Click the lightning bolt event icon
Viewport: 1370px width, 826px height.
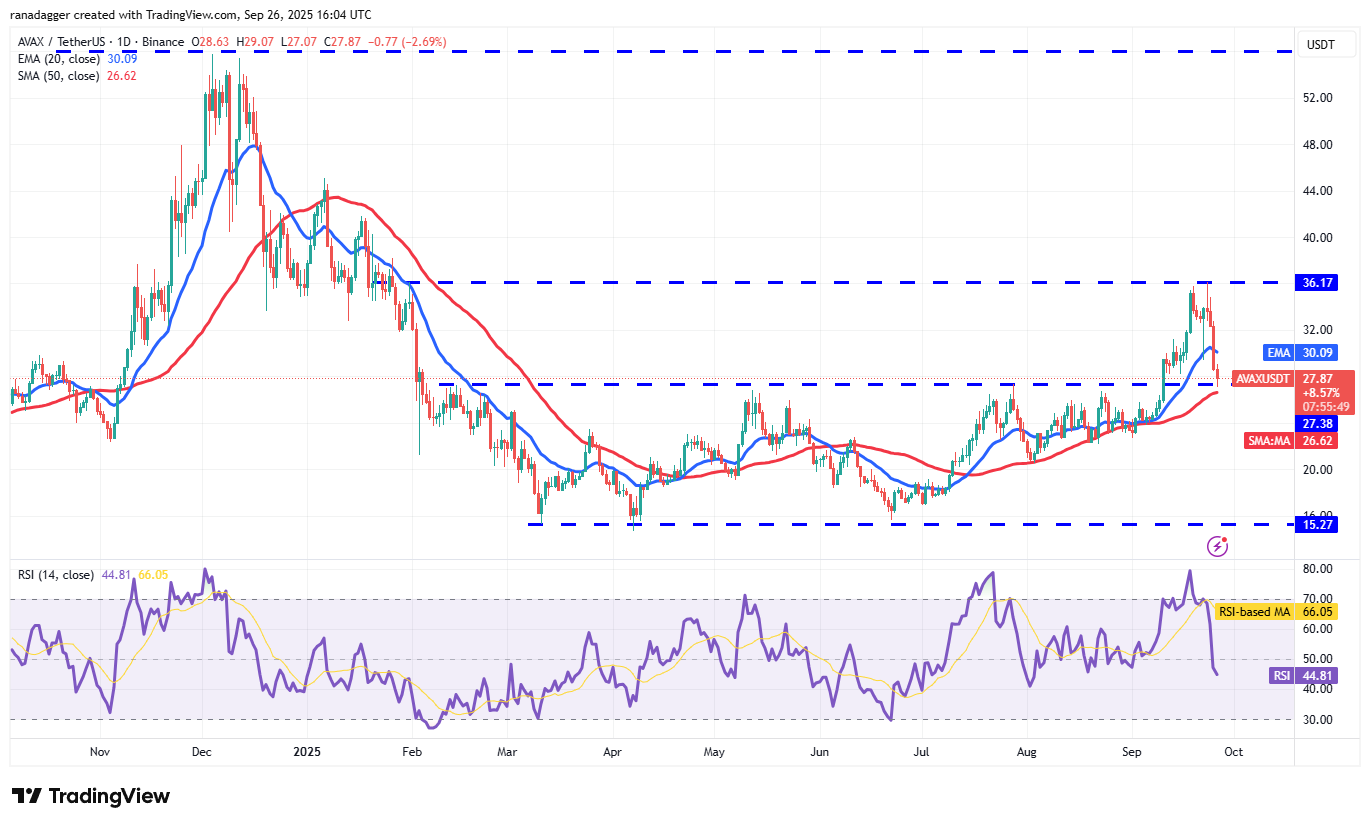point(1218,546)
